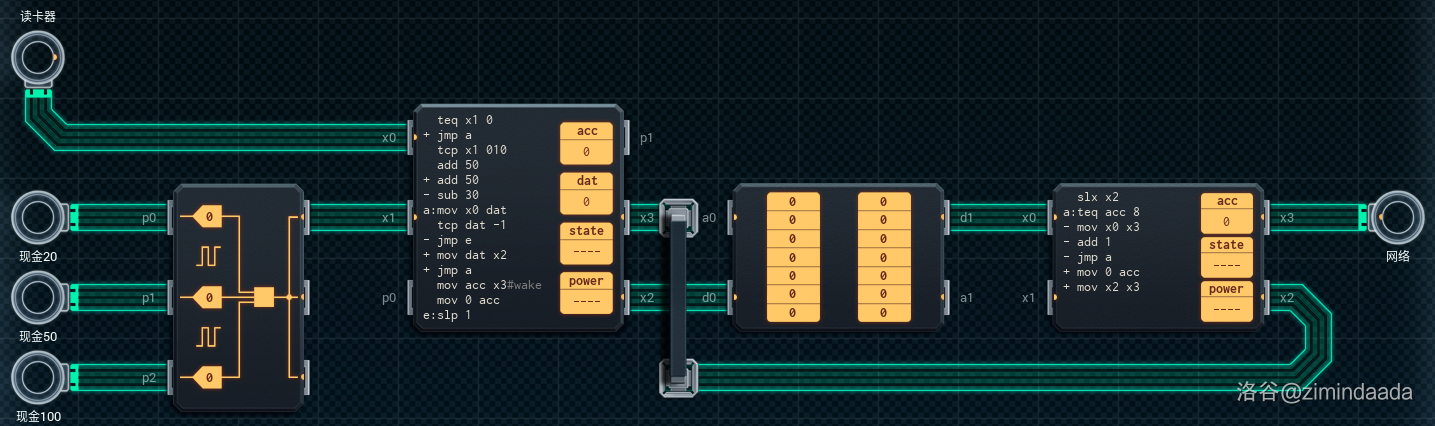Select the state register on the left microcontroller
1435x426 pixels.
(x=586, y=242)
